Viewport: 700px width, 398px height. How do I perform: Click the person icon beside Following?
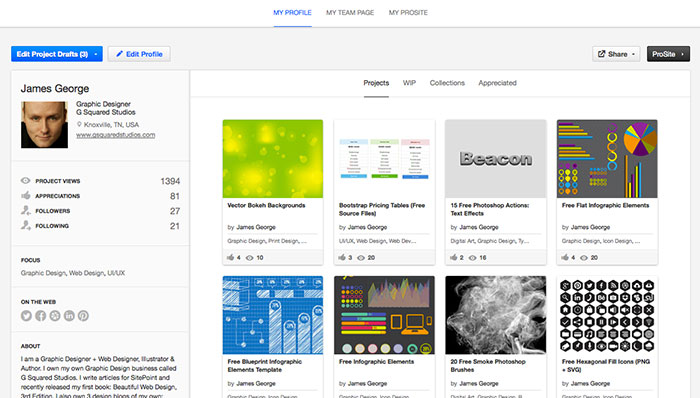(25, 225)
